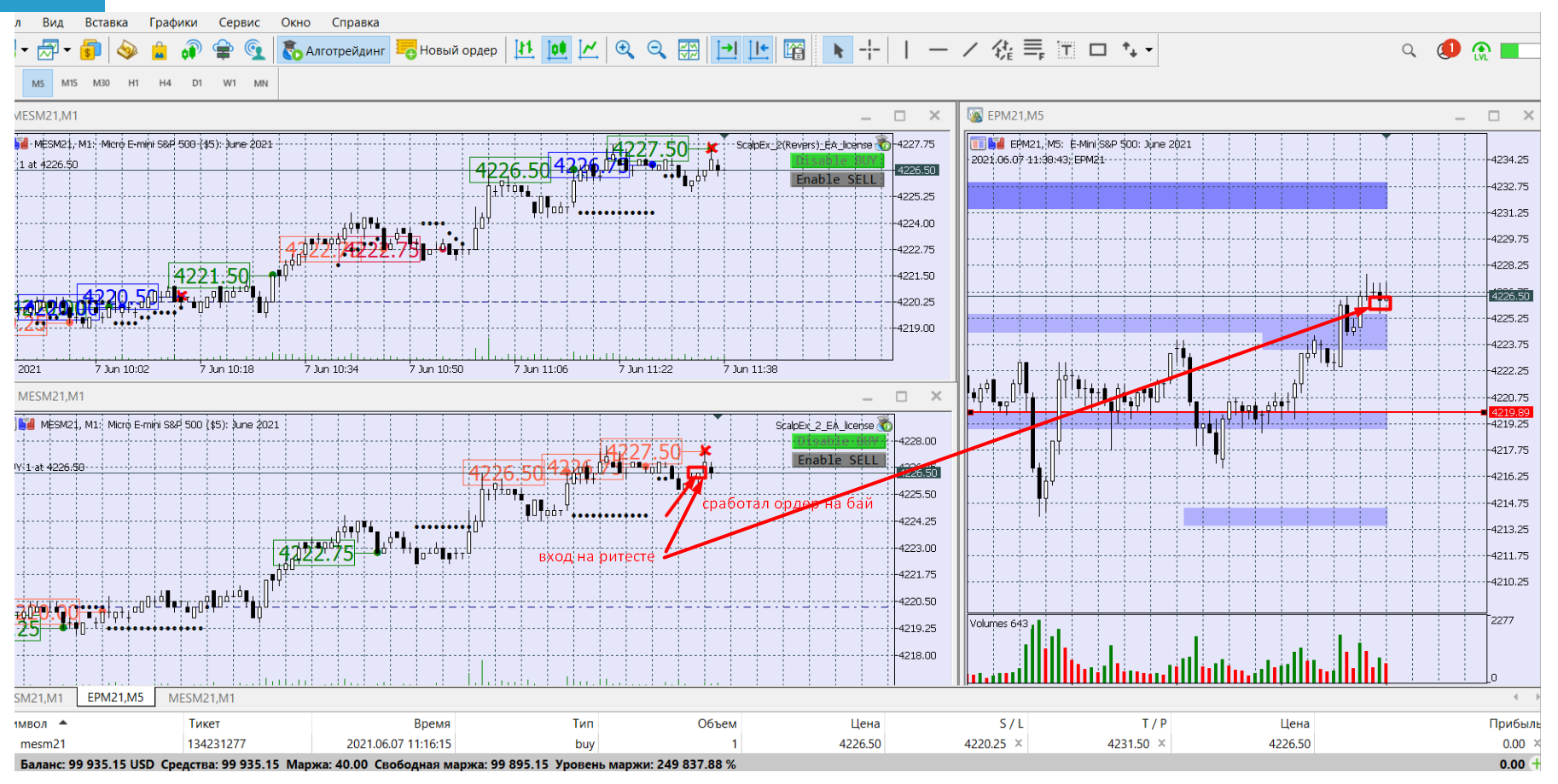
Task: Select the cursor arrow tool
Action: click(x=838, y=50)
